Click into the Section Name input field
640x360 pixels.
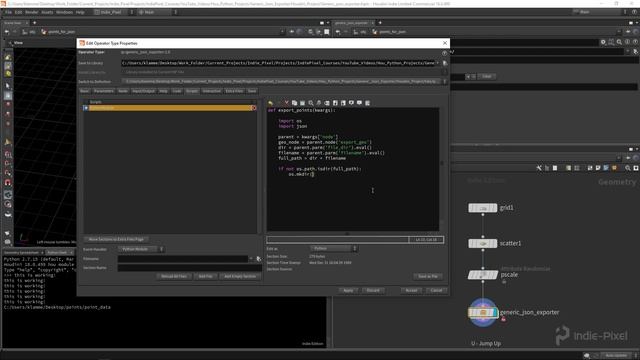coord(190,268)
